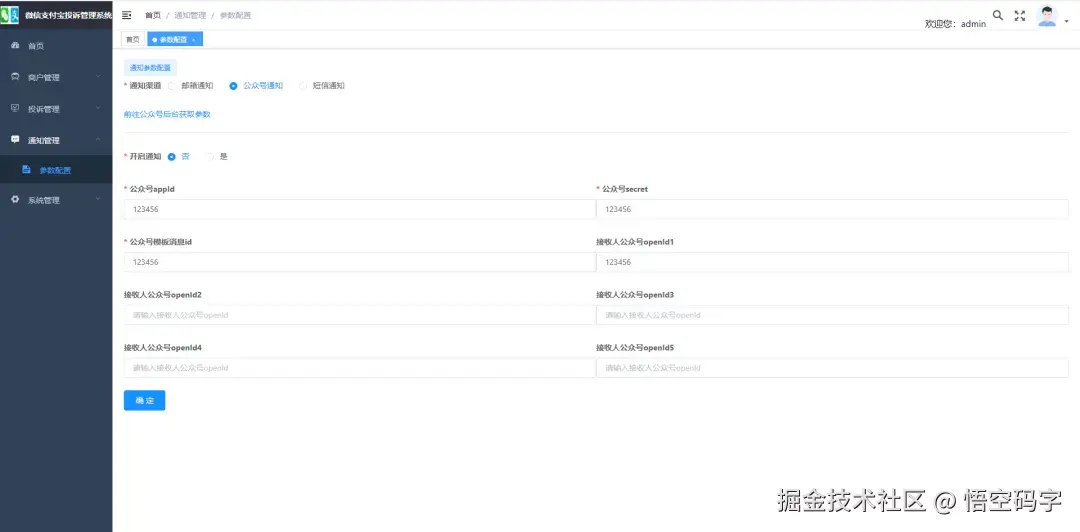This screenshot has height=532, width=1080.
Task: Switch to the 首页 page tab
Action: coord(132,40)
